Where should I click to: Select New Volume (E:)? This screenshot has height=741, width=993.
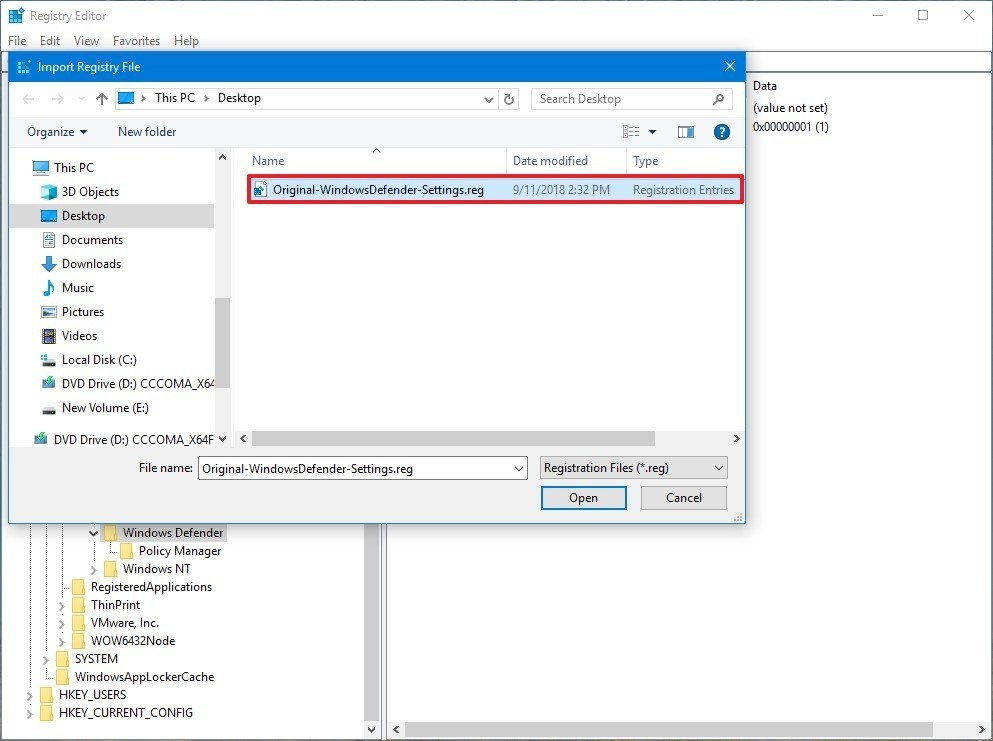[x=105, y=408]
